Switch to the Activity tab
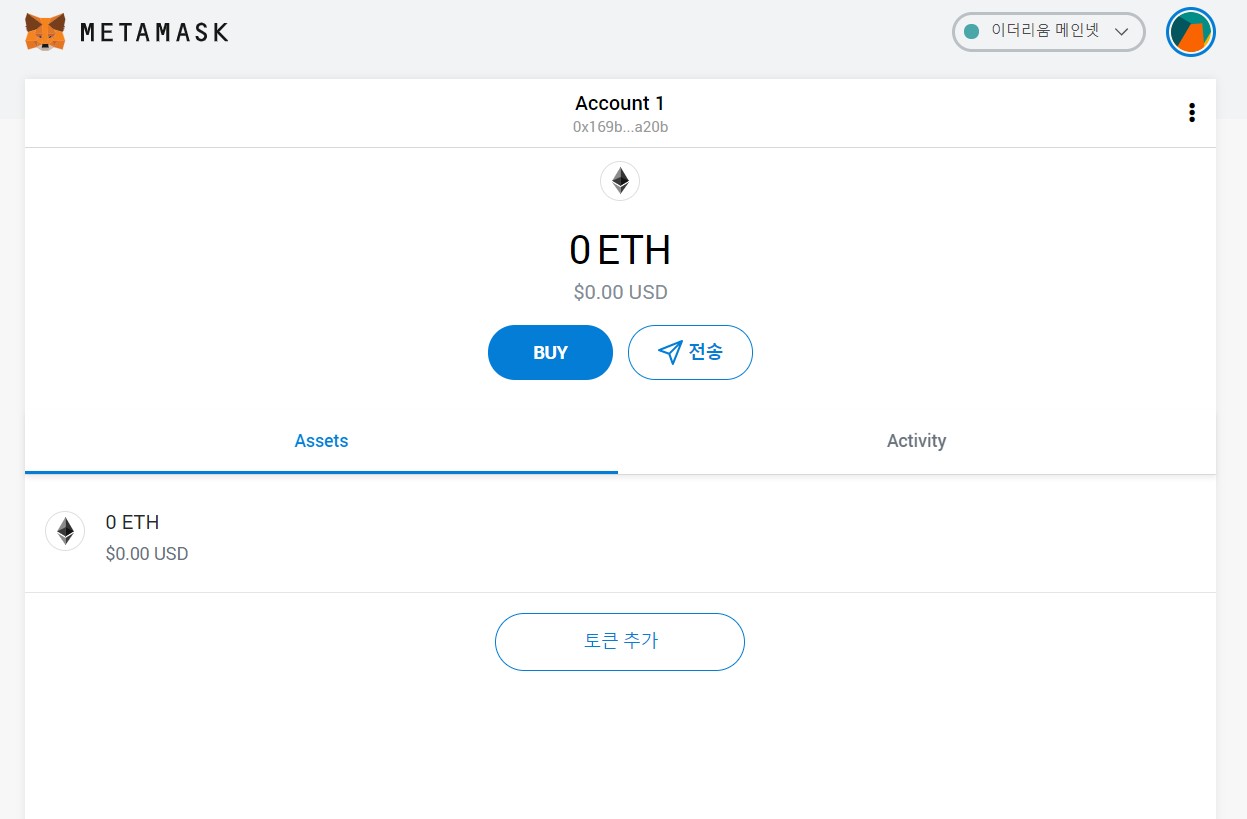This screenshot has width=1247, height=819. coord(916,441)
